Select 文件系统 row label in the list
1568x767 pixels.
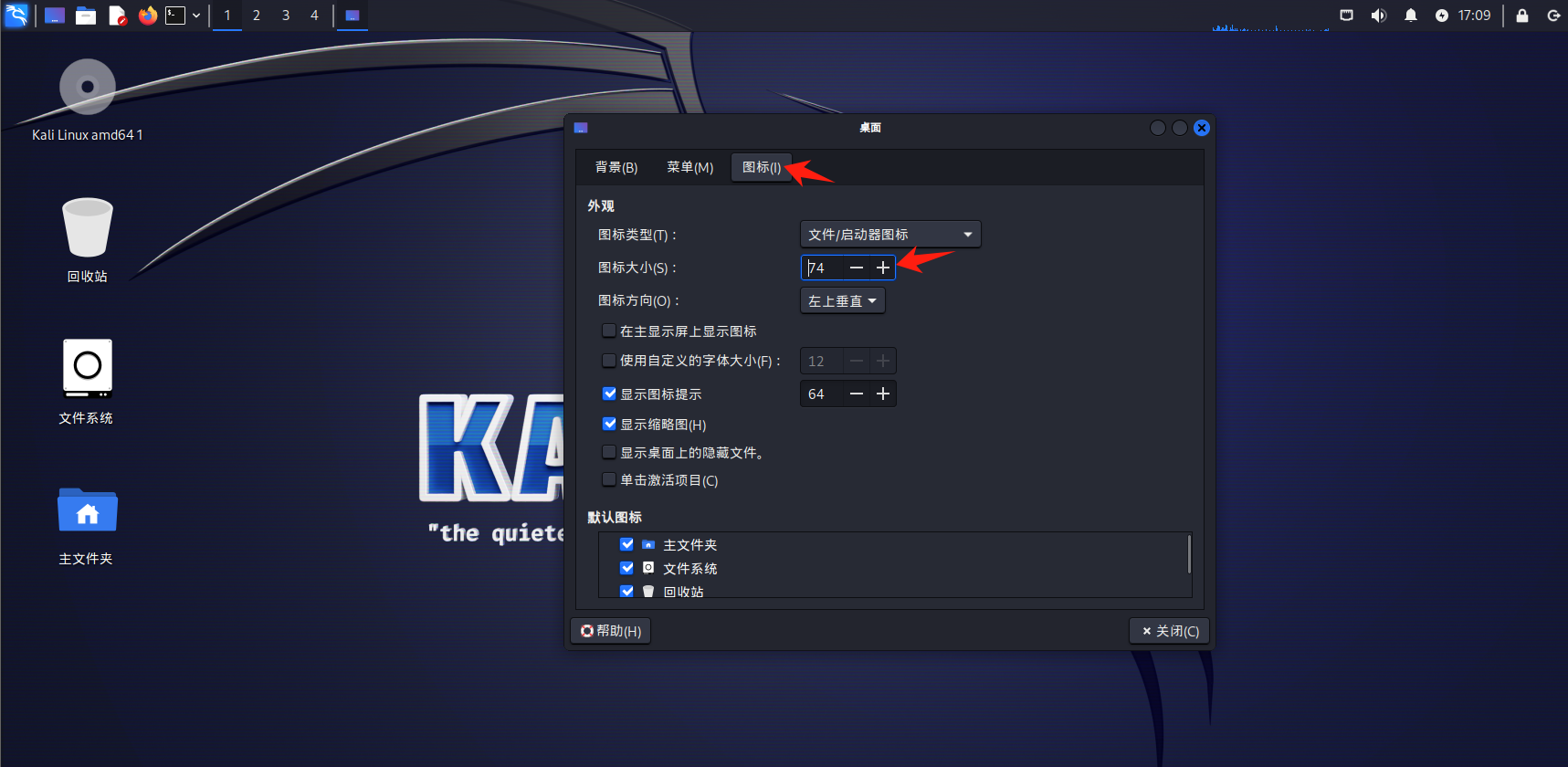[690, 569]
